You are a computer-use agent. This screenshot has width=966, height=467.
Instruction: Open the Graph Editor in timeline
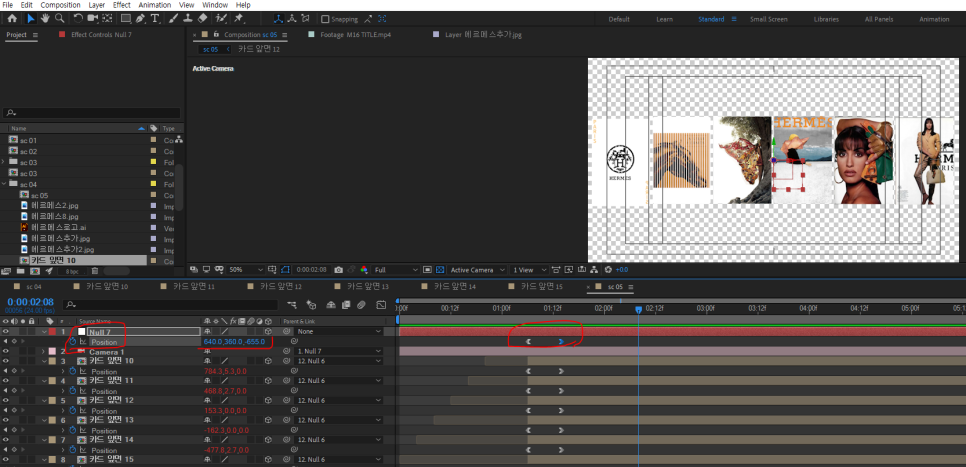click(381, 304)
